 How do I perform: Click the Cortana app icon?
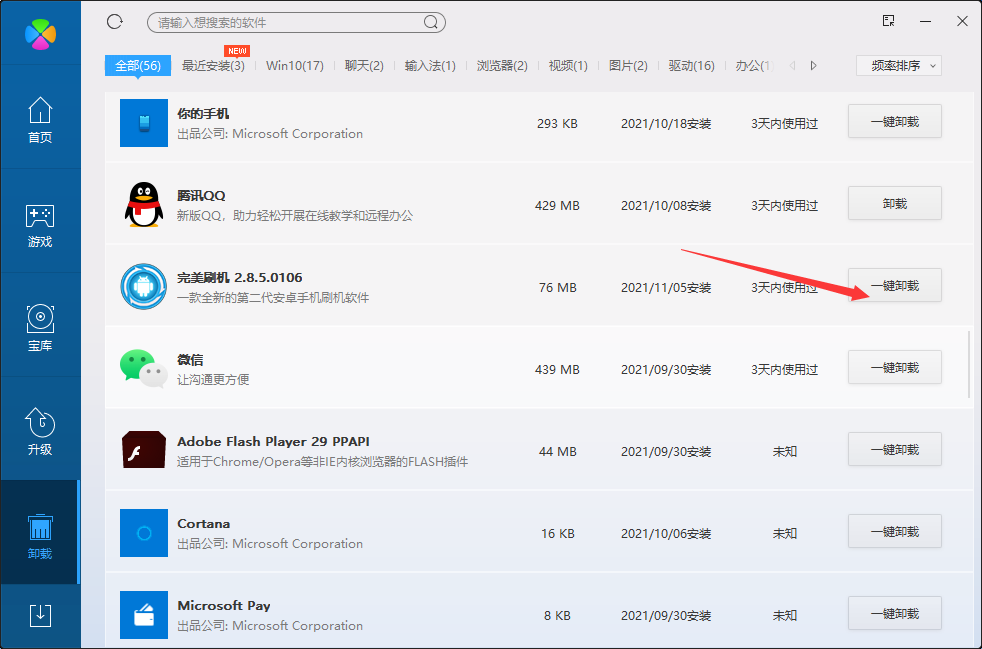[x=144, y=533]
